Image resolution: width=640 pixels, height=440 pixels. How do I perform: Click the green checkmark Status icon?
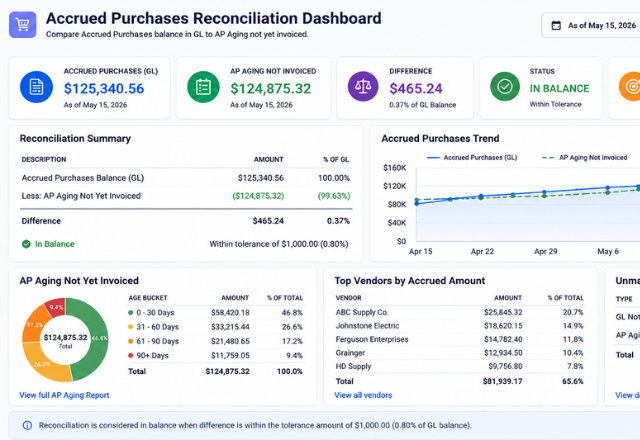point(505,86)
